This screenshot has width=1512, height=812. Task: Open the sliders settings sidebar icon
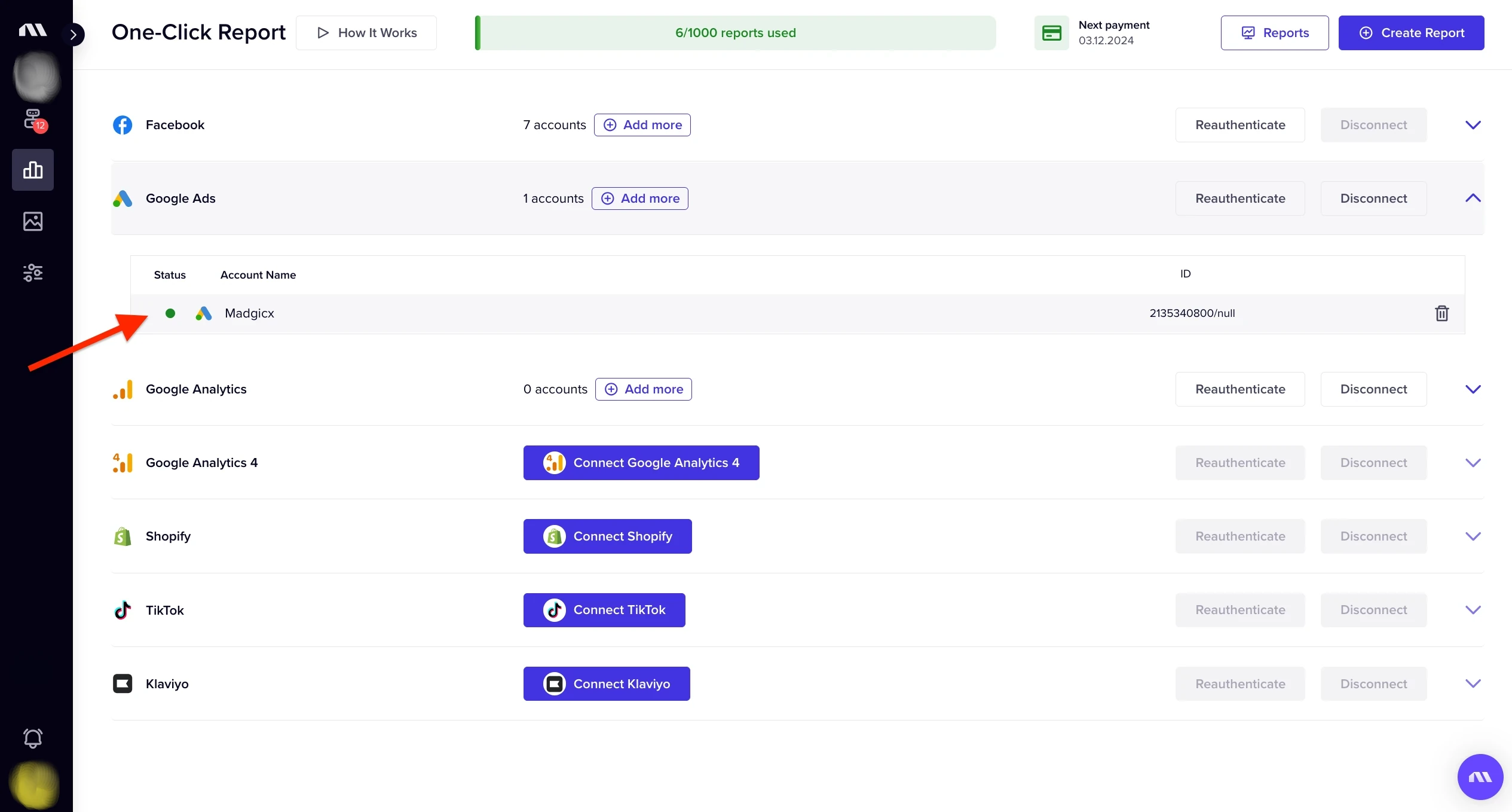(x=33, y=273)
